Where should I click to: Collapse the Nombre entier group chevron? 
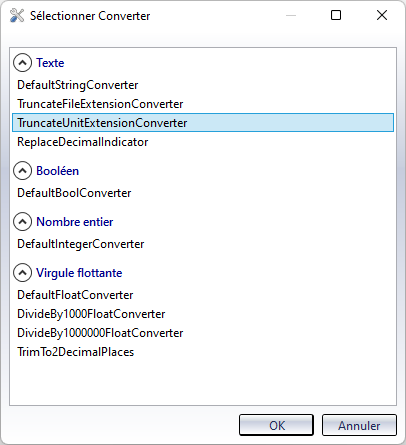click(22, 222)
